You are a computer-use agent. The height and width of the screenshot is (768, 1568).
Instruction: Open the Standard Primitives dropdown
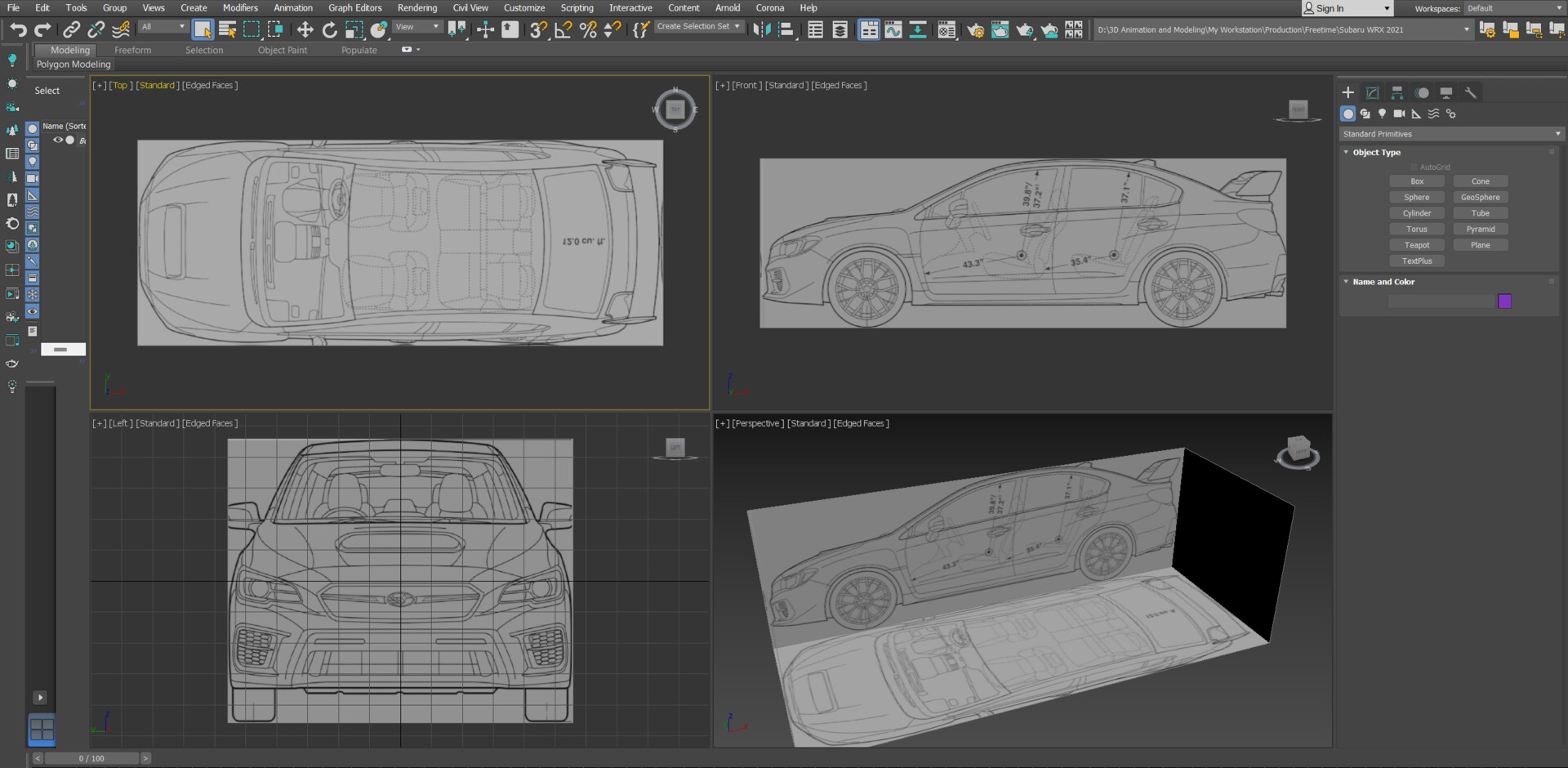[x=1451, y=133]
